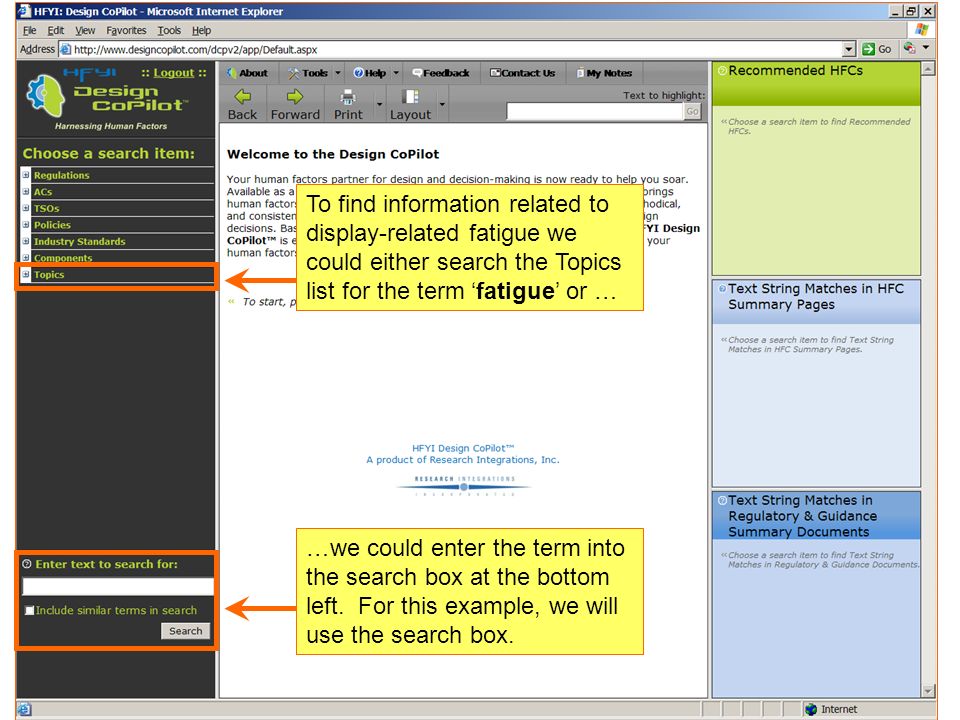Open the IE View menu
960x720 pixels.
[x=85, y=30]
